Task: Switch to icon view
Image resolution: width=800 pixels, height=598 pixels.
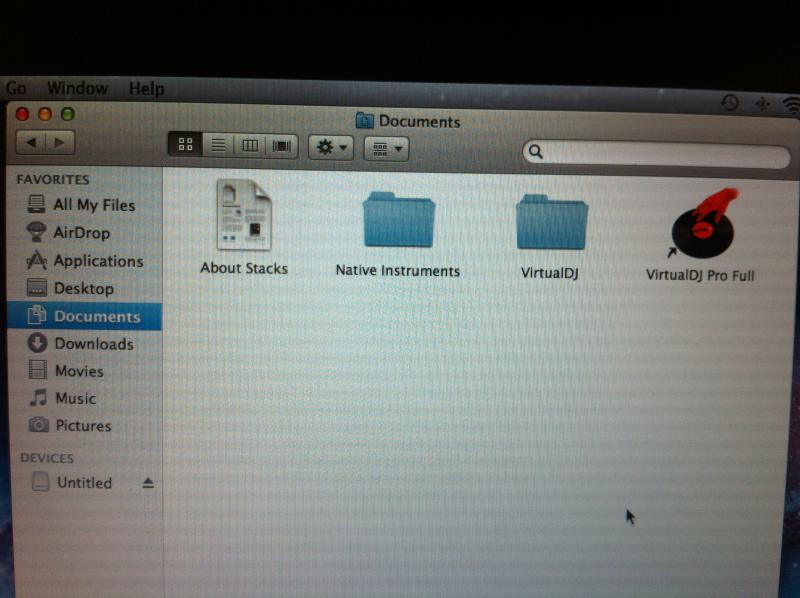Action: [185, 145]
